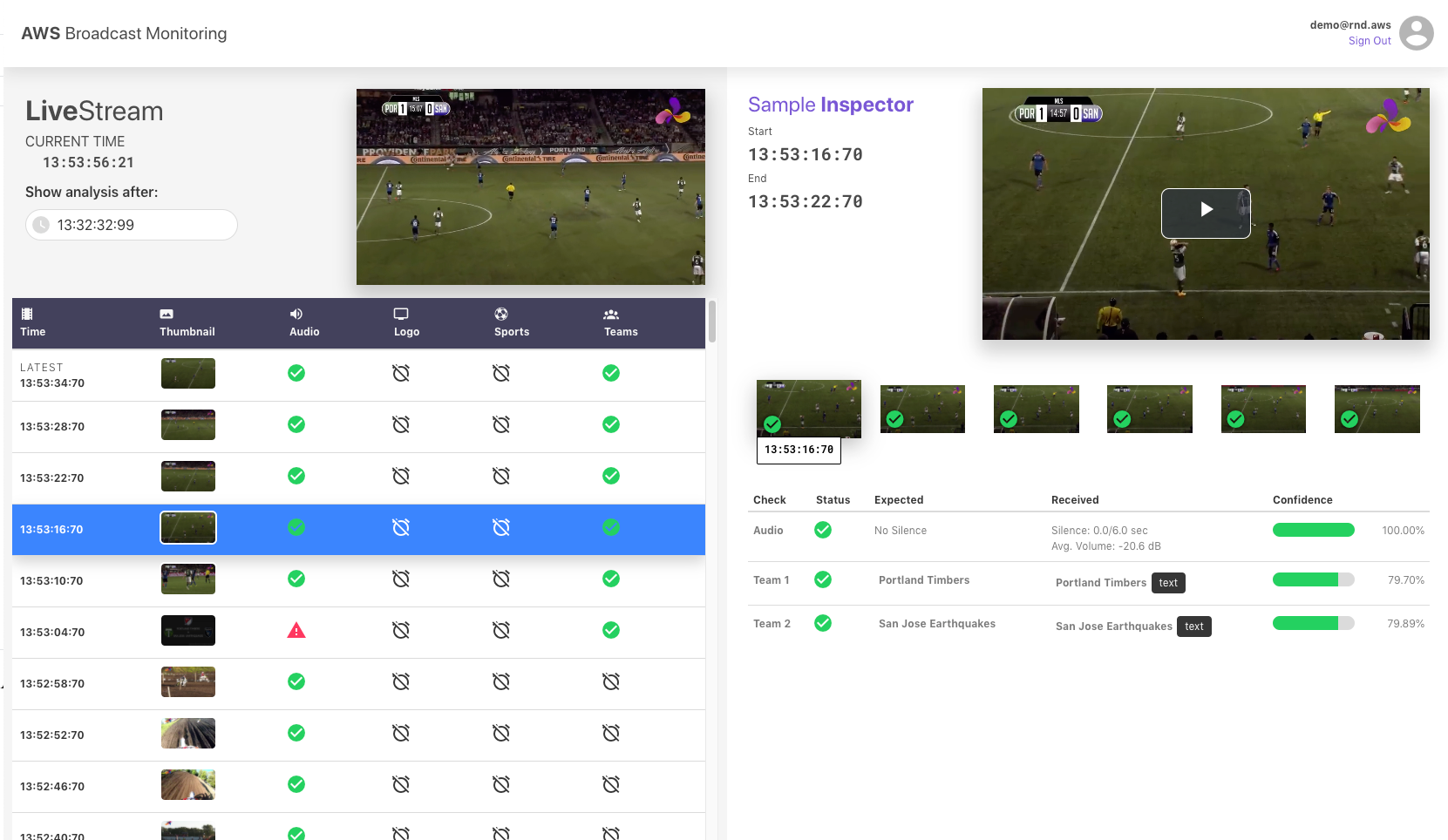Click logo disabled icon for 13:53:34:70

pos(401,373)
